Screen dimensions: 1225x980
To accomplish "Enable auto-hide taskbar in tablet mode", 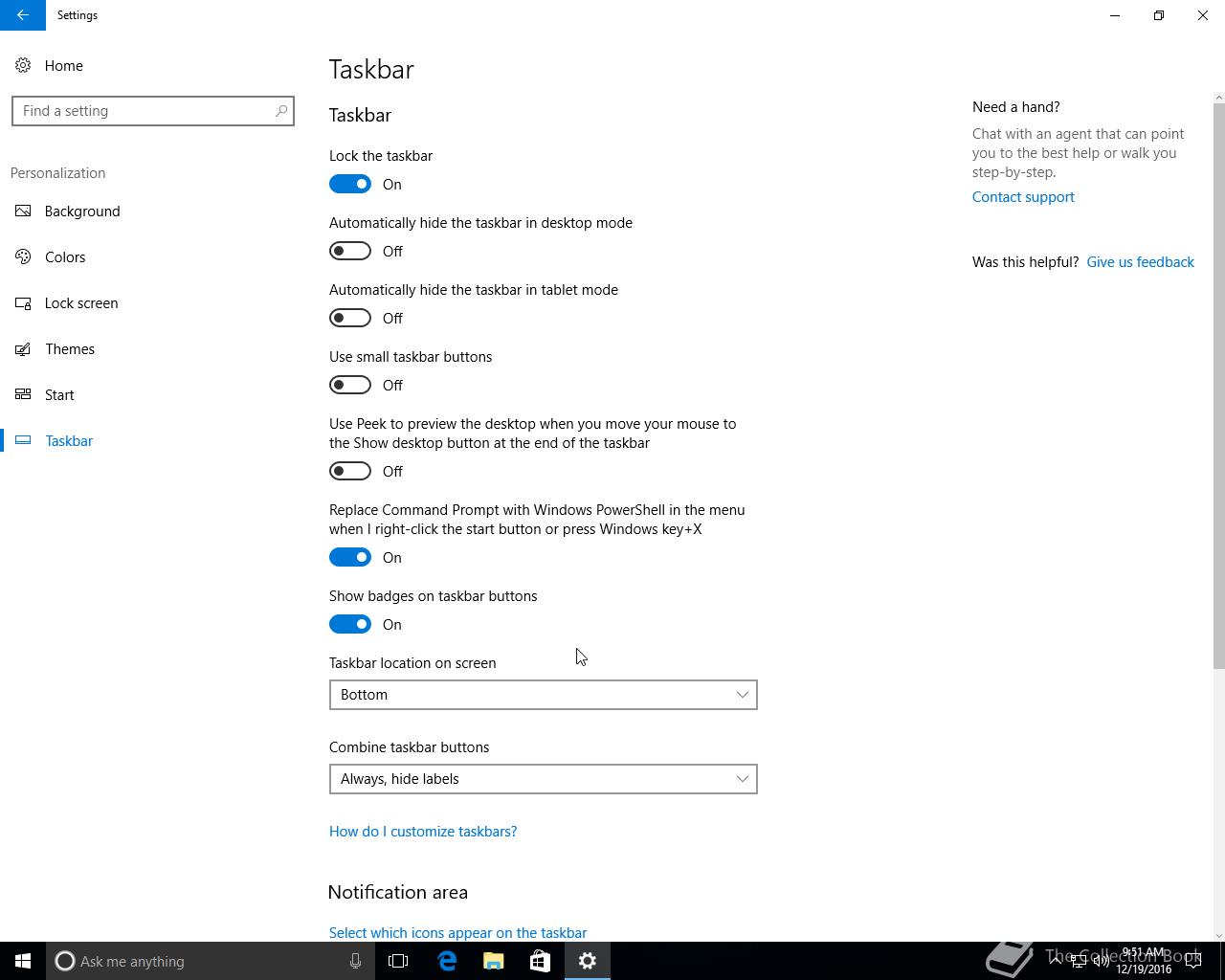I will point(350,318).
